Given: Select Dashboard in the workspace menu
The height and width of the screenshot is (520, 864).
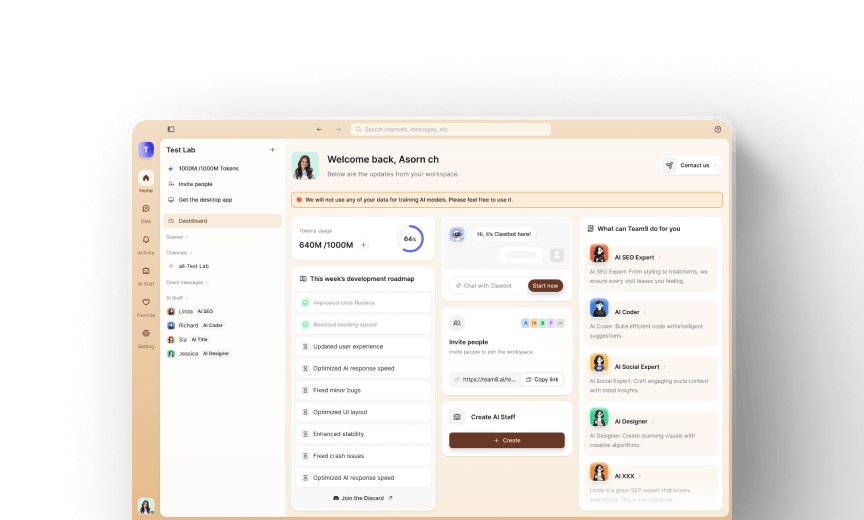Looking at the screenshot, I should point(193,220).
